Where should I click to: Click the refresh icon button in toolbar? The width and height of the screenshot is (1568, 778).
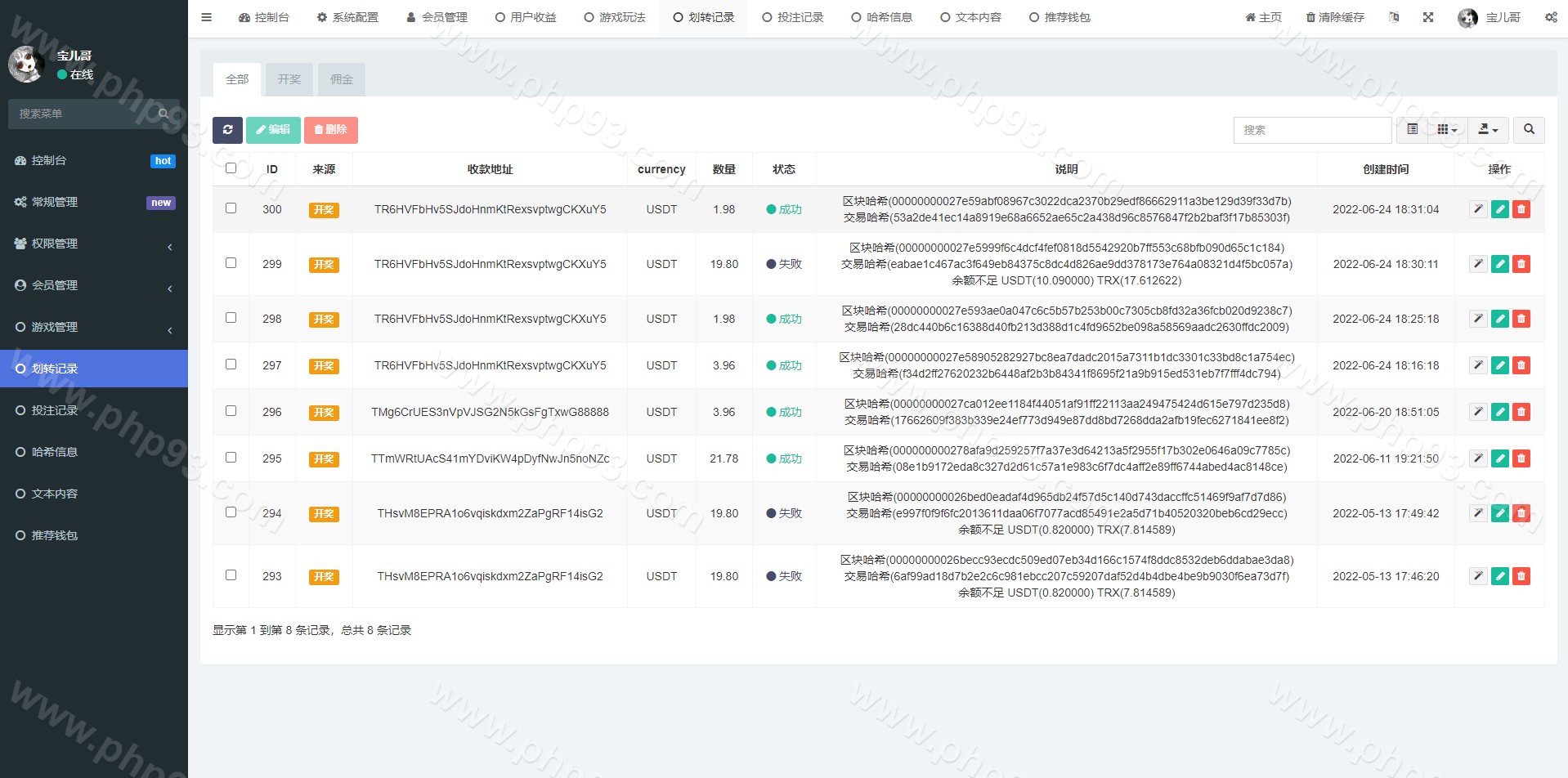(x=227, y=130)
